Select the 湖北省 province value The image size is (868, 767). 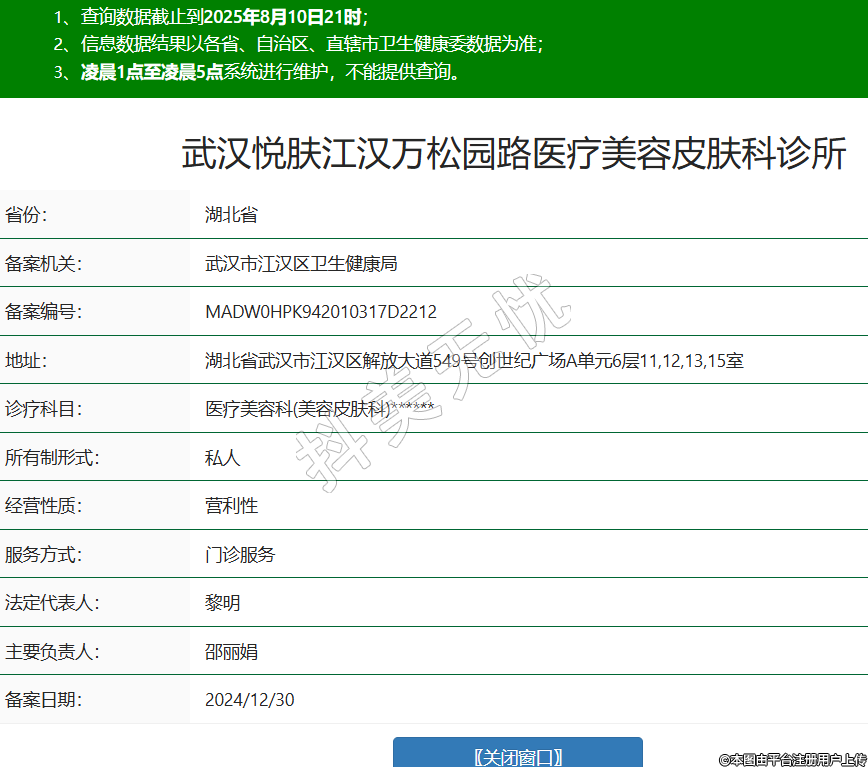[231, 215]
